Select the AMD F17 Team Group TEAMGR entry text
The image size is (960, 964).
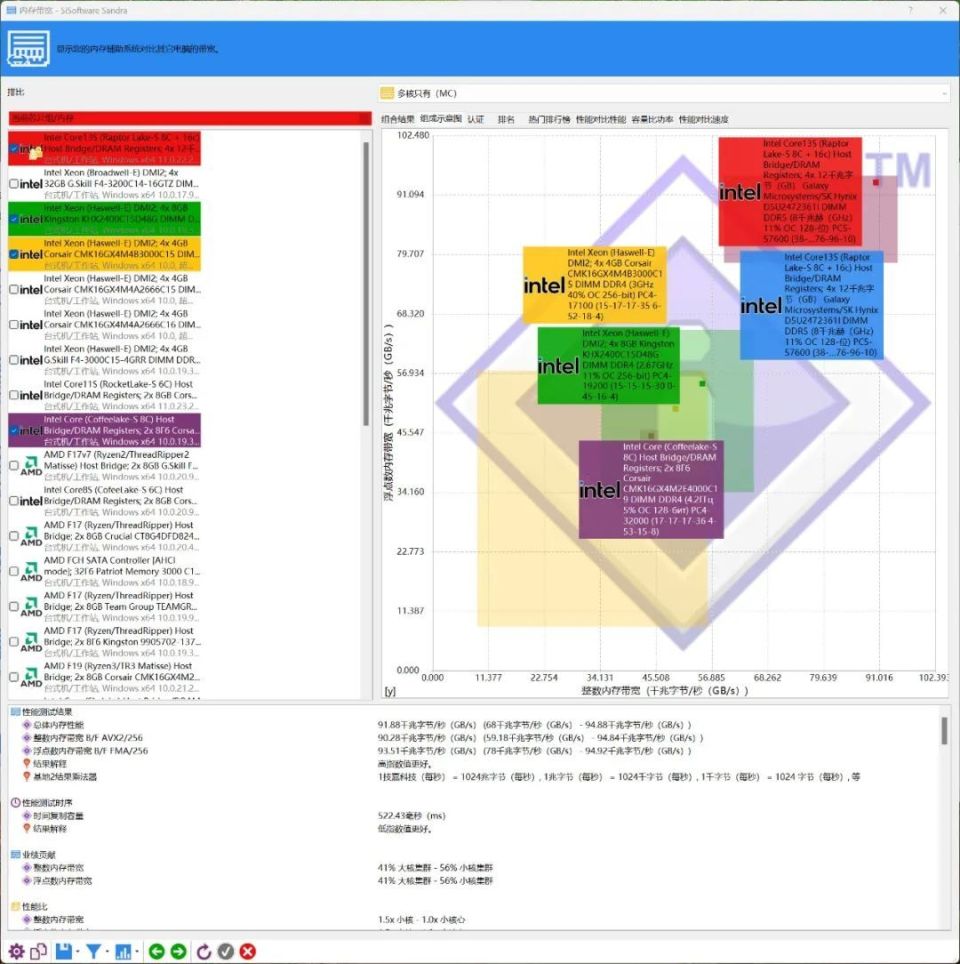tap(121, 606)
